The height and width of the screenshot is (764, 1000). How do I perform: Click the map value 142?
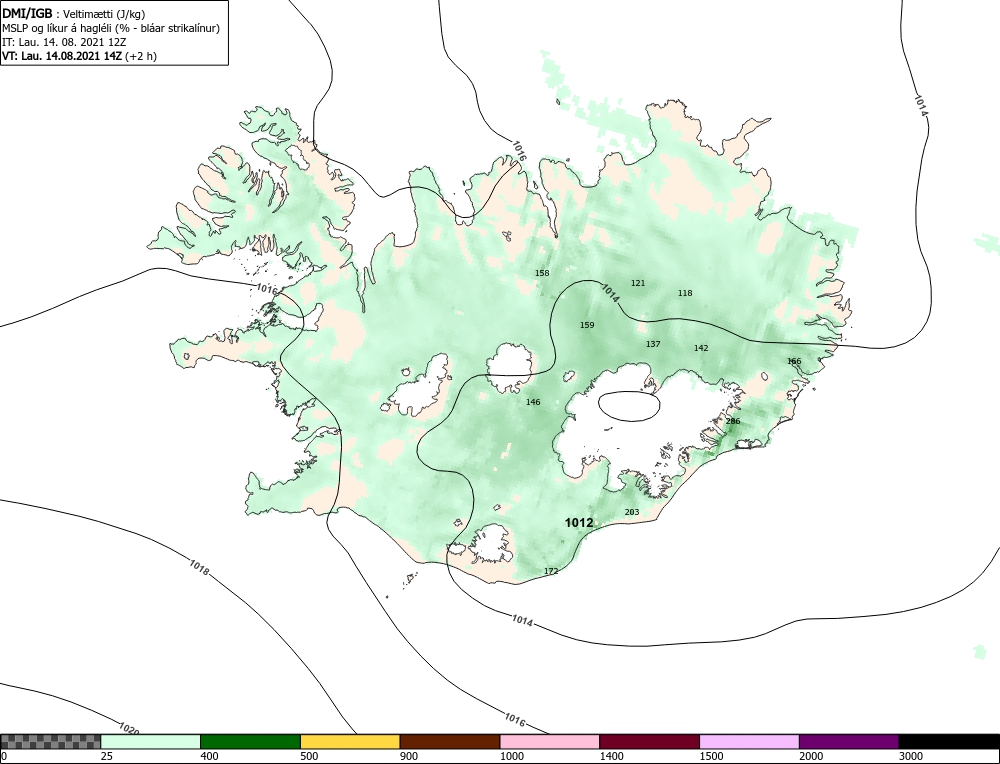coord(701,348)
